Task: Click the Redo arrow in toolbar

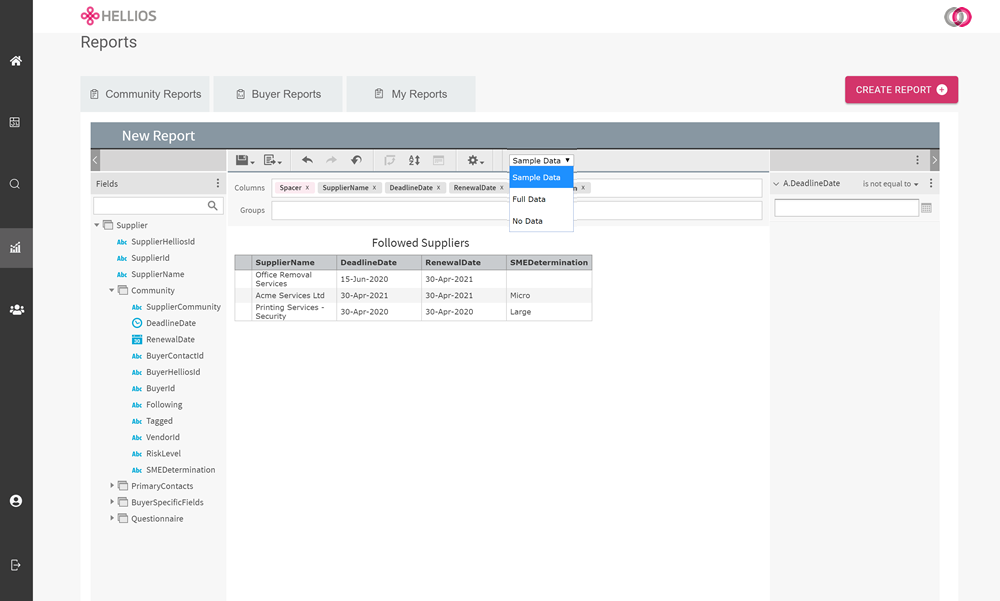Action: coord(331,160)
